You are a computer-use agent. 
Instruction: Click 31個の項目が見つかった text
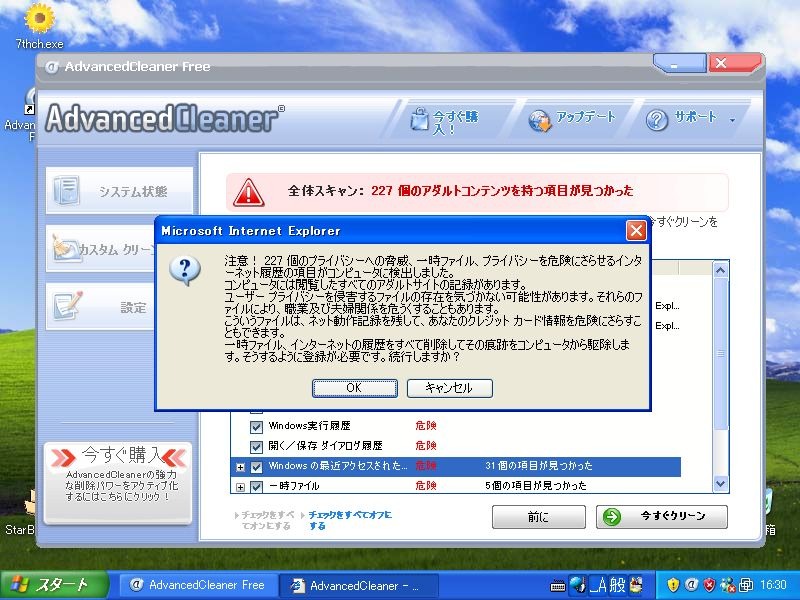point(538,465)
